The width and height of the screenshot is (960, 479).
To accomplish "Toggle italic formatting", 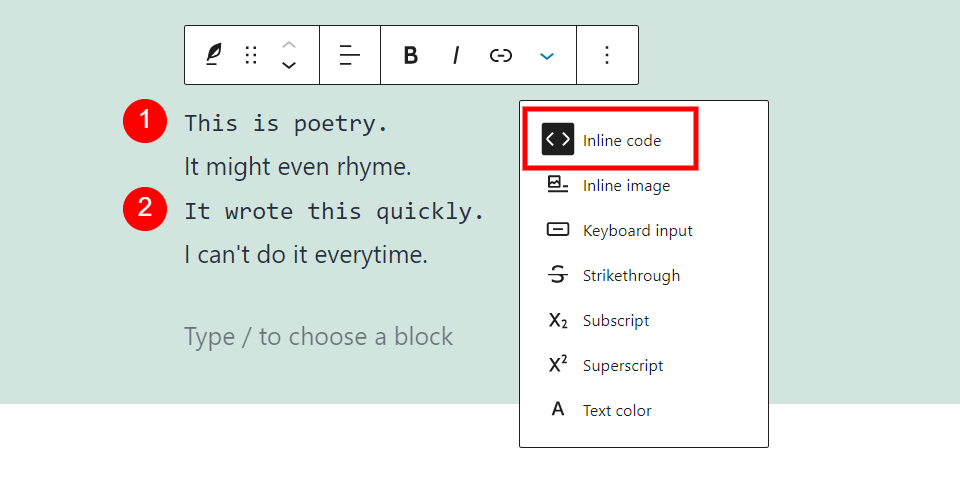I will point(456,55).
